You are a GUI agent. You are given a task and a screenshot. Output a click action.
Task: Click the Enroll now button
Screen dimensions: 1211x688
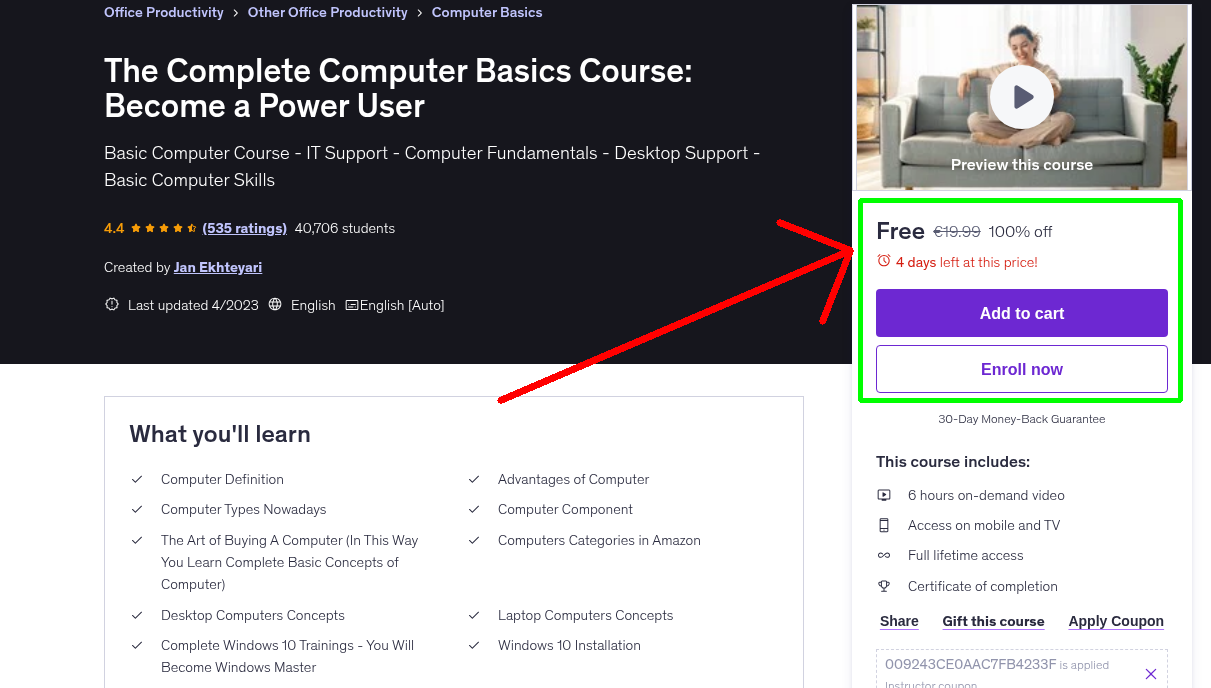click(1022, 369)
